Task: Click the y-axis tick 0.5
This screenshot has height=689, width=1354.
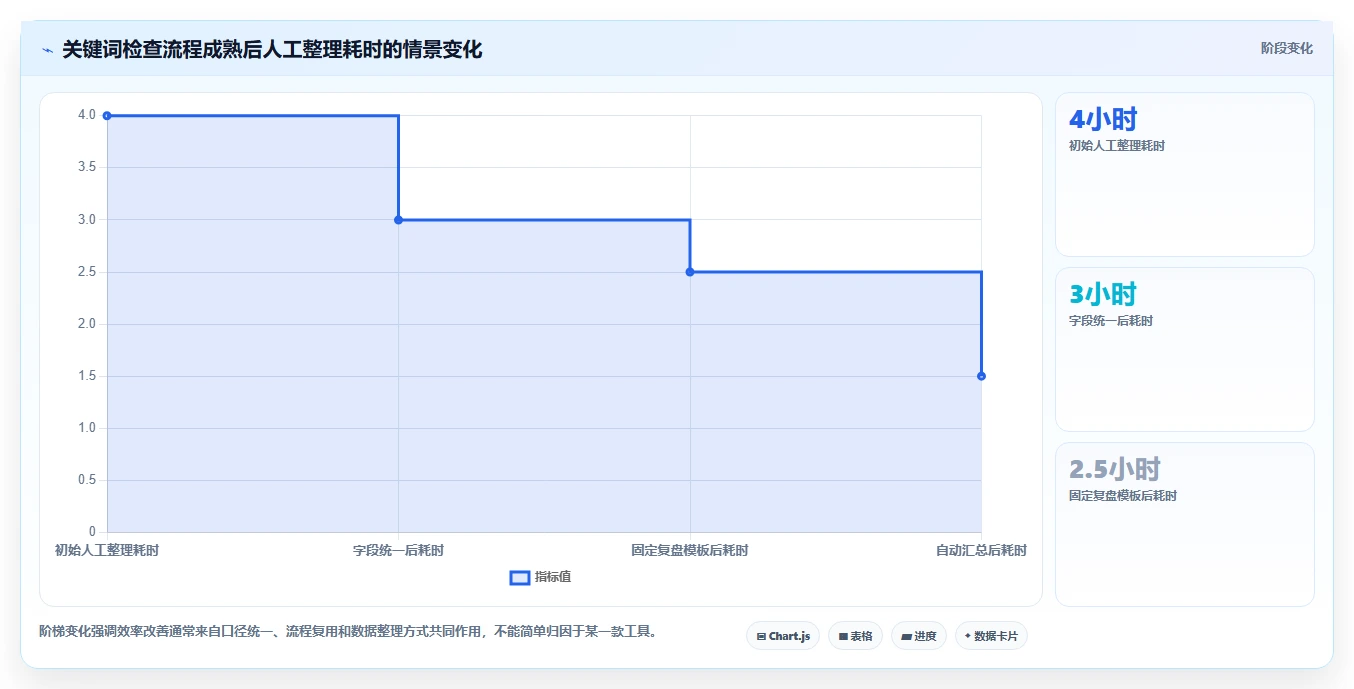Action: (87, 480)
